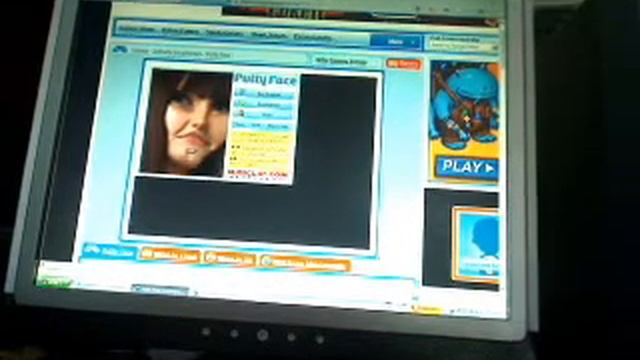The height and width of the screenshot is (360, 640).
Task: Click the site logo icon beside the breadcrumb
Action: (x=120, y=50)
